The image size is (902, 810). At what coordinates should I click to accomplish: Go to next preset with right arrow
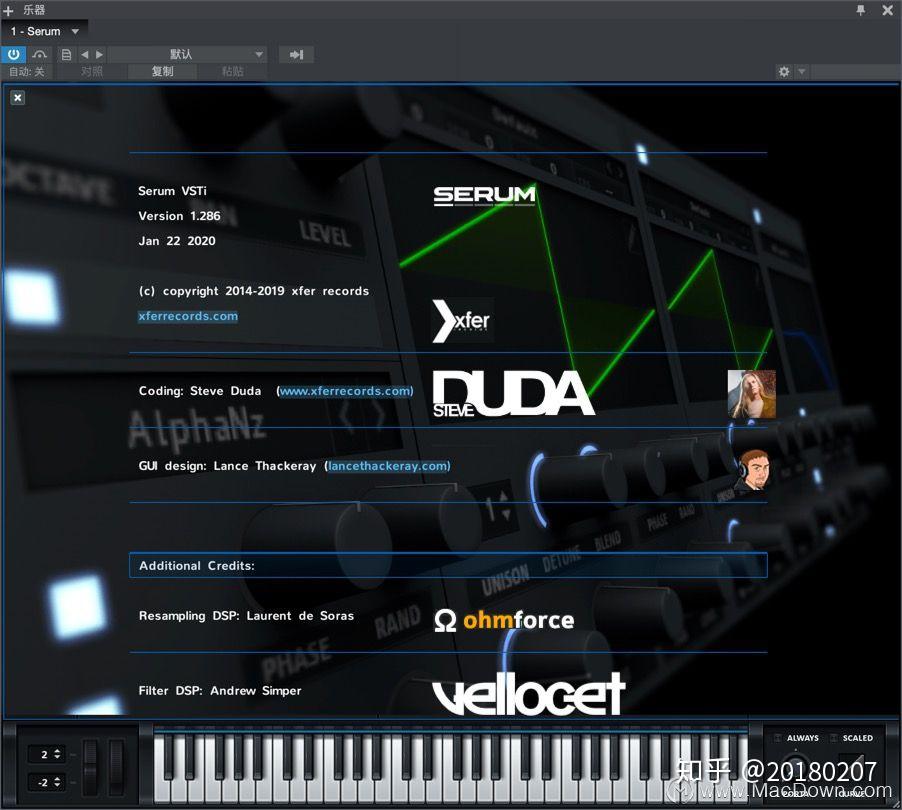coord(99,55)
